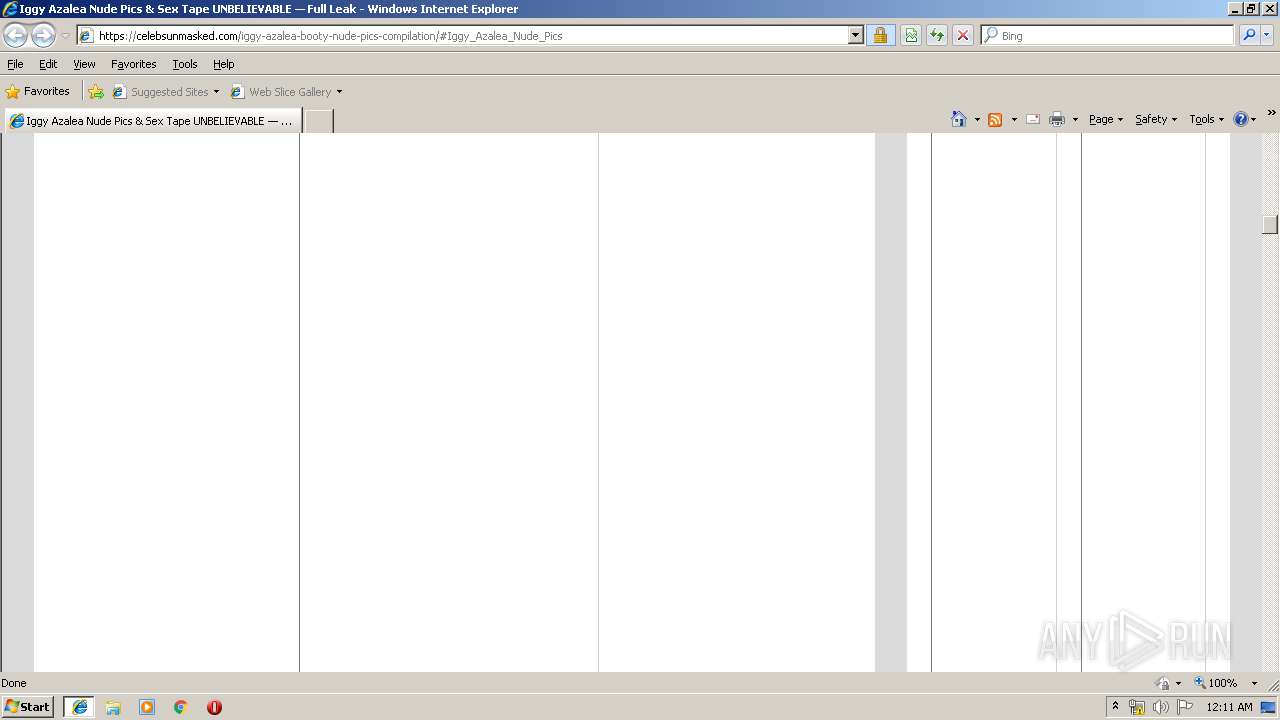Expand the Print options dropdown arrow

pos(1076,120)
